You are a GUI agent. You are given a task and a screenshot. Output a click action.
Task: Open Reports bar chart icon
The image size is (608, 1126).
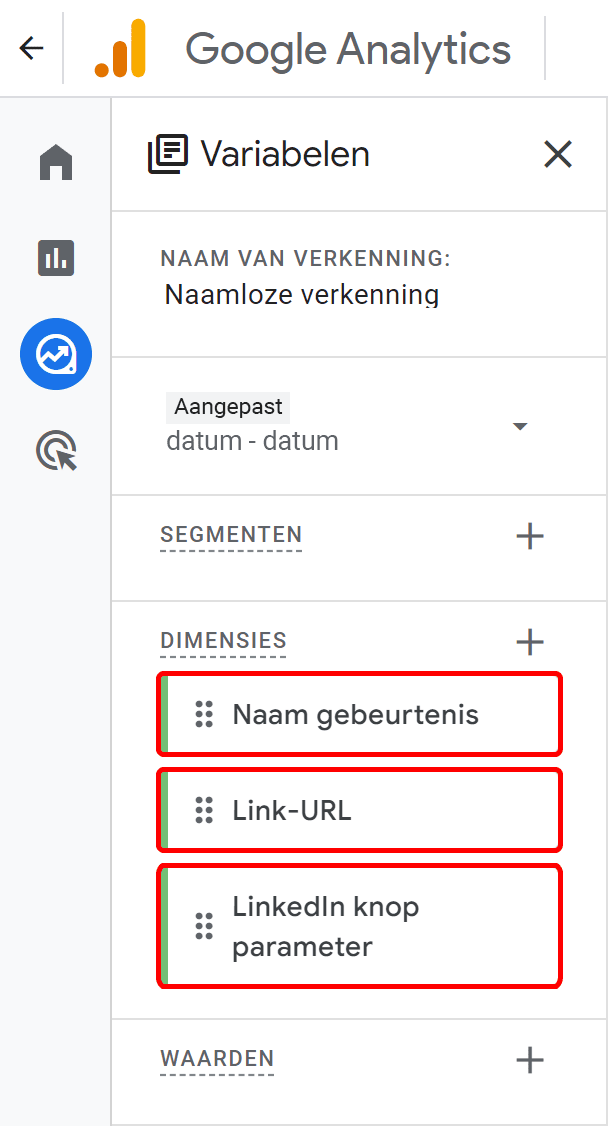(x=56, y=258)
